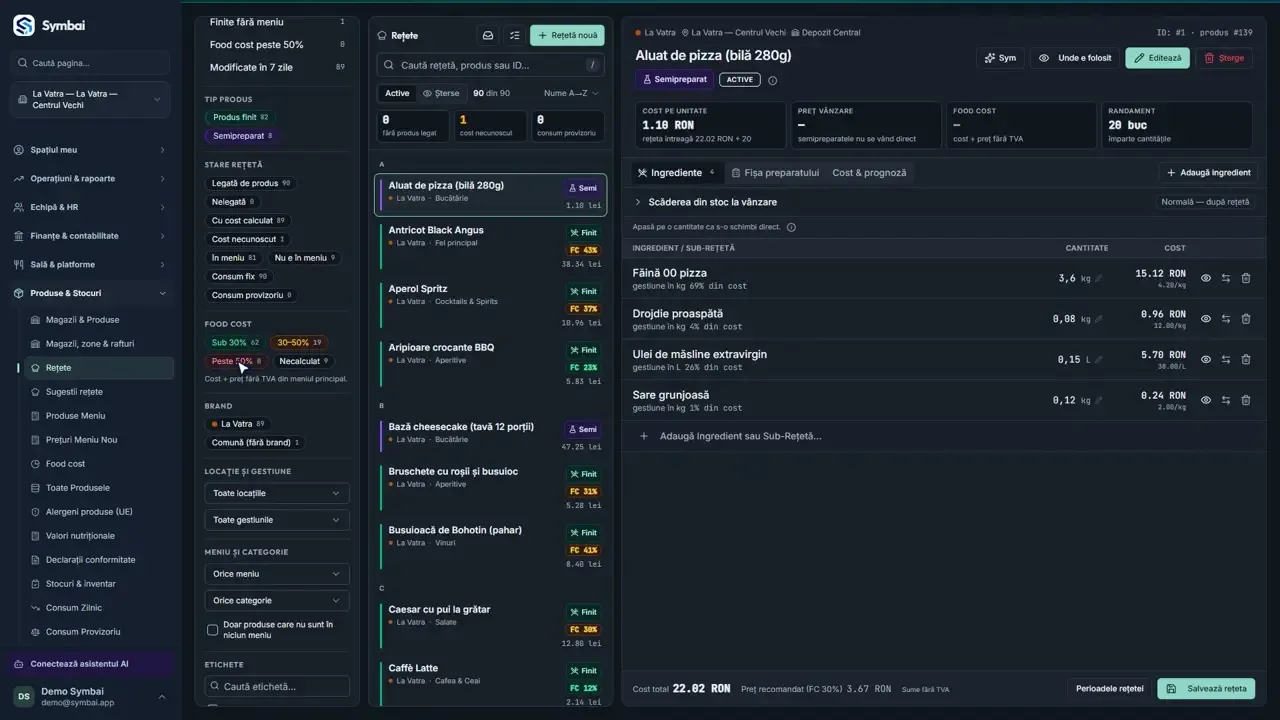1280x720 pixels.
Task: Open the Orice meniu dropdown
Action: [x=277, y=574]
